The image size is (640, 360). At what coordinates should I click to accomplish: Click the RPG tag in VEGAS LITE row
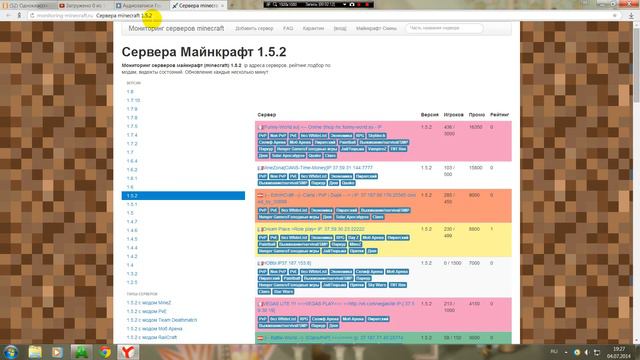click(x=303, y=319)
